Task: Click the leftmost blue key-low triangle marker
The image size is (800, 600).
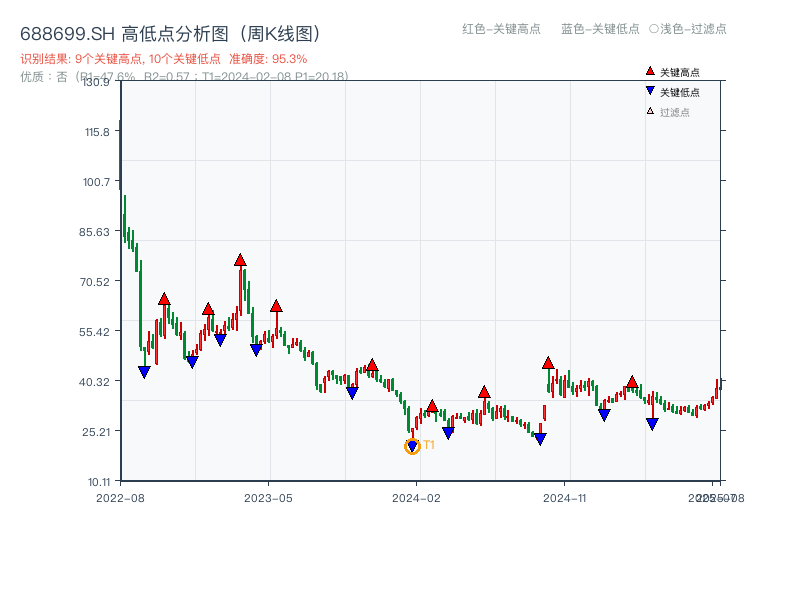Action: coord(144,370)
